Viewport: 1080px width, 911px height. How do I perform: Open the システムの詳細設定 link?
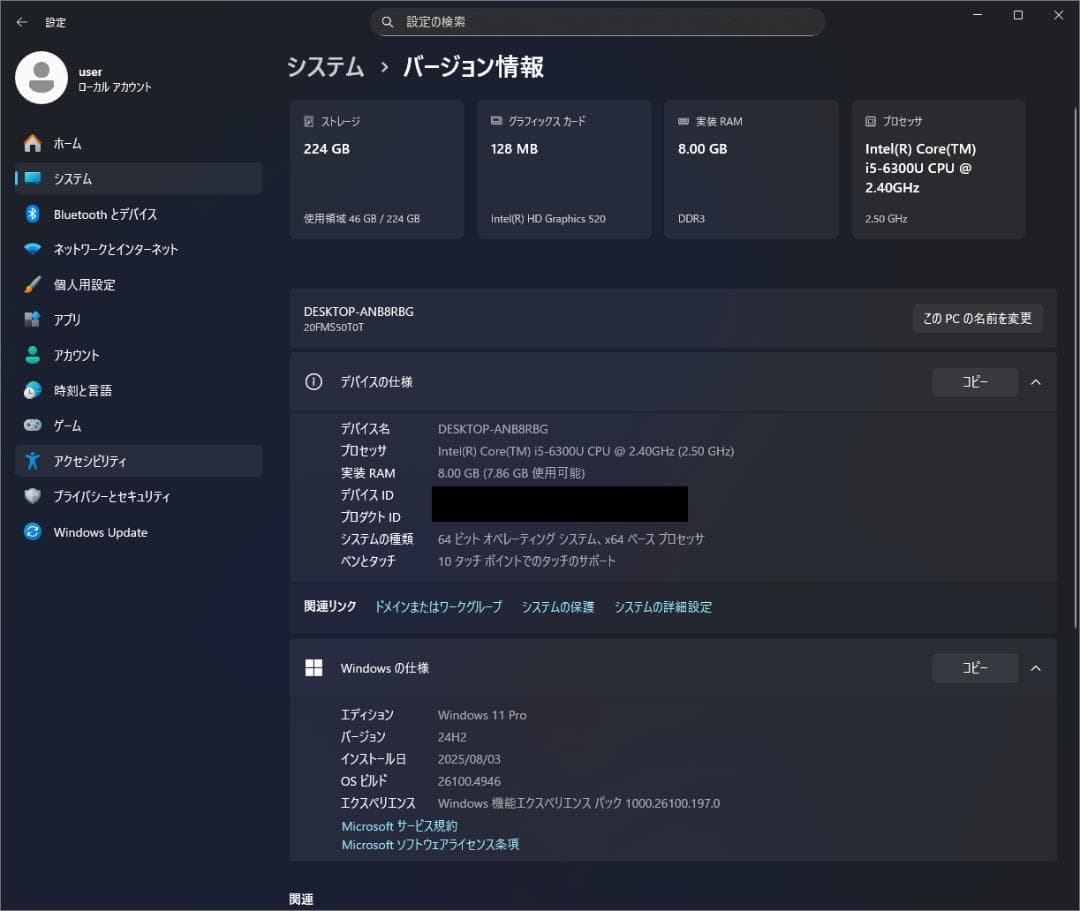663,606
